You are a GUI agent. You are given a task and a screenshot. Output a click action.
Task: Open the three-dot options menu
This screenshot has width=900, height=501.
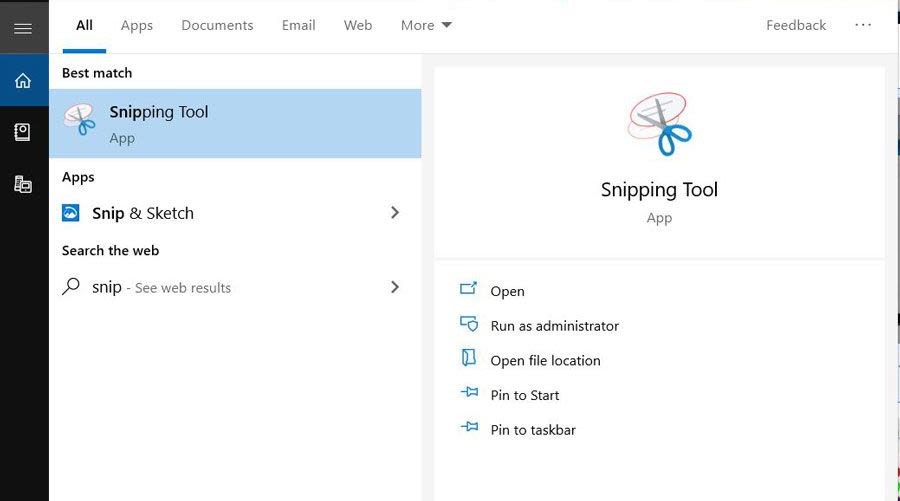point(863,25)
